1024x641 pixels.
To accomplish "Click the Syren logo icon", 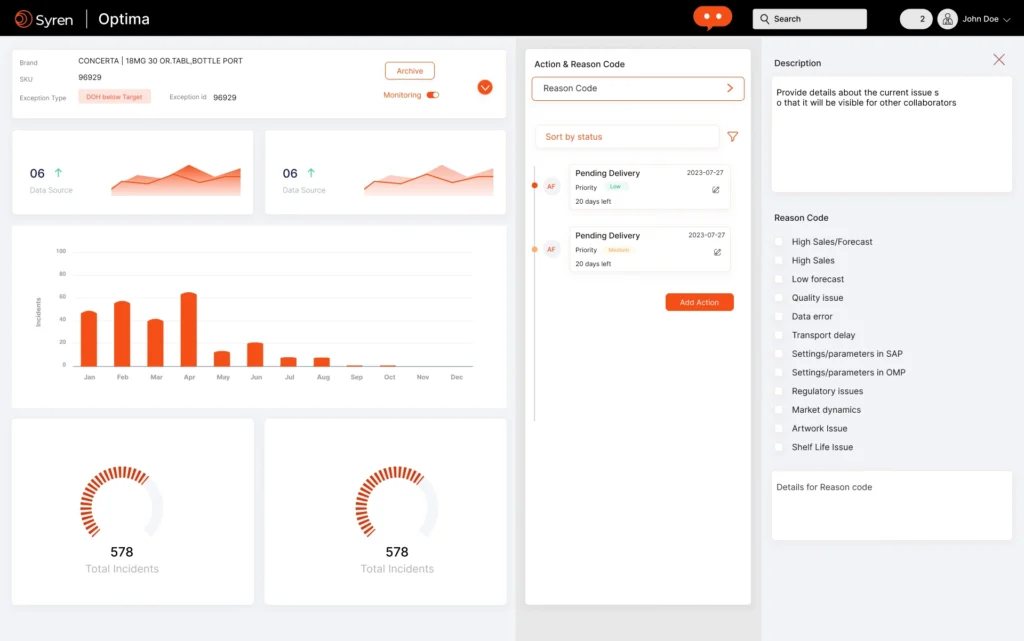I will [24, 19].
